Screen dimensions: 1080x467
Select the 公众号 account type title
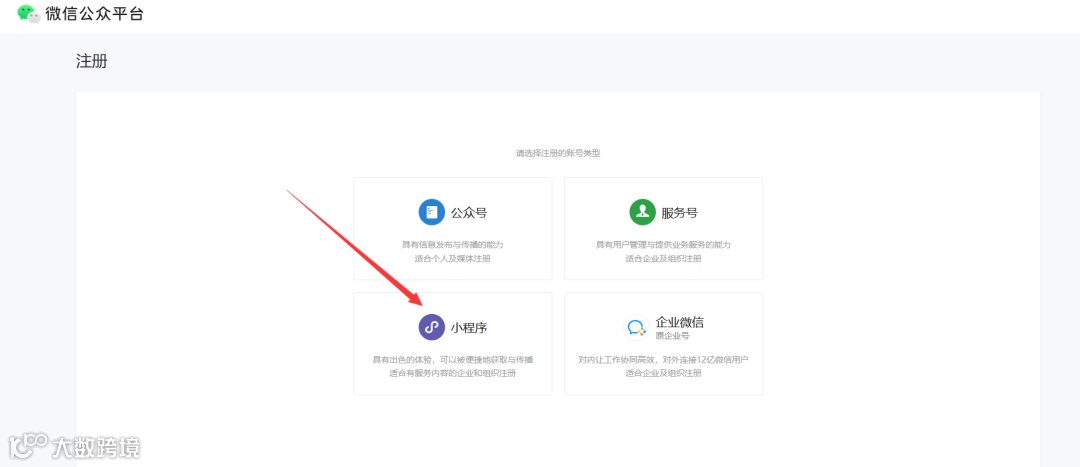pyautogui.click(x=469, y=213)
